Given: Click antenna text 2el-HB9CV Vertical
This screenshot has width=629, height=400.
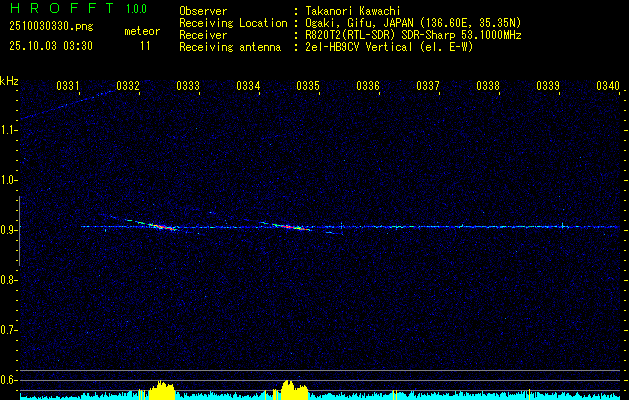Looking at the screenshot, I should coord(359,47).
